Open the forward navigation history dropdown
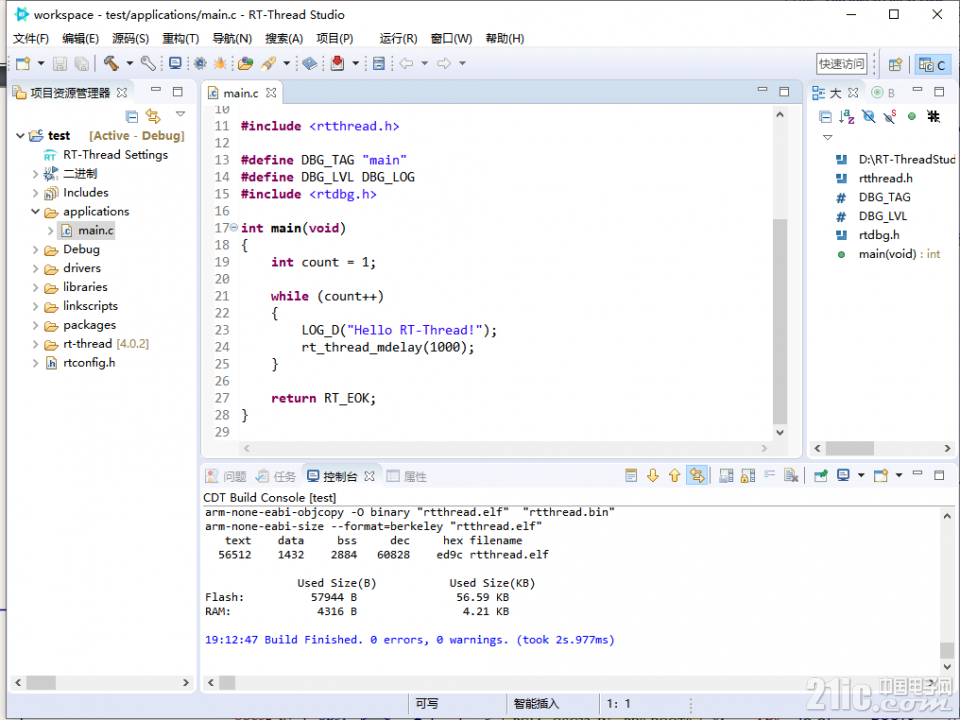Viewport: 960px width, 720px height. 462,63
